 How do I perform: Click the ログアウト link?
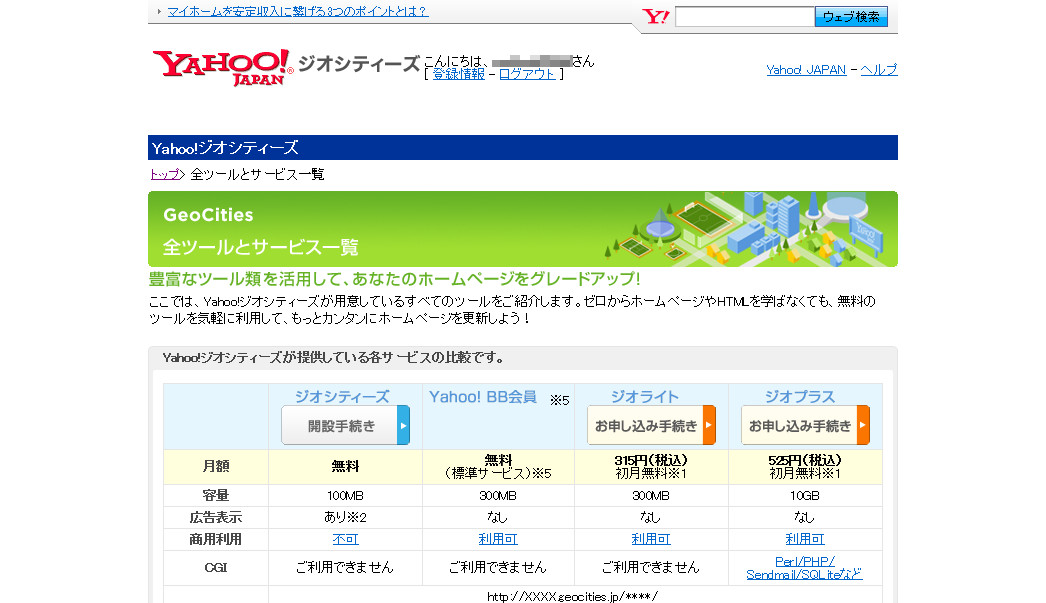[x=527, y=74]
